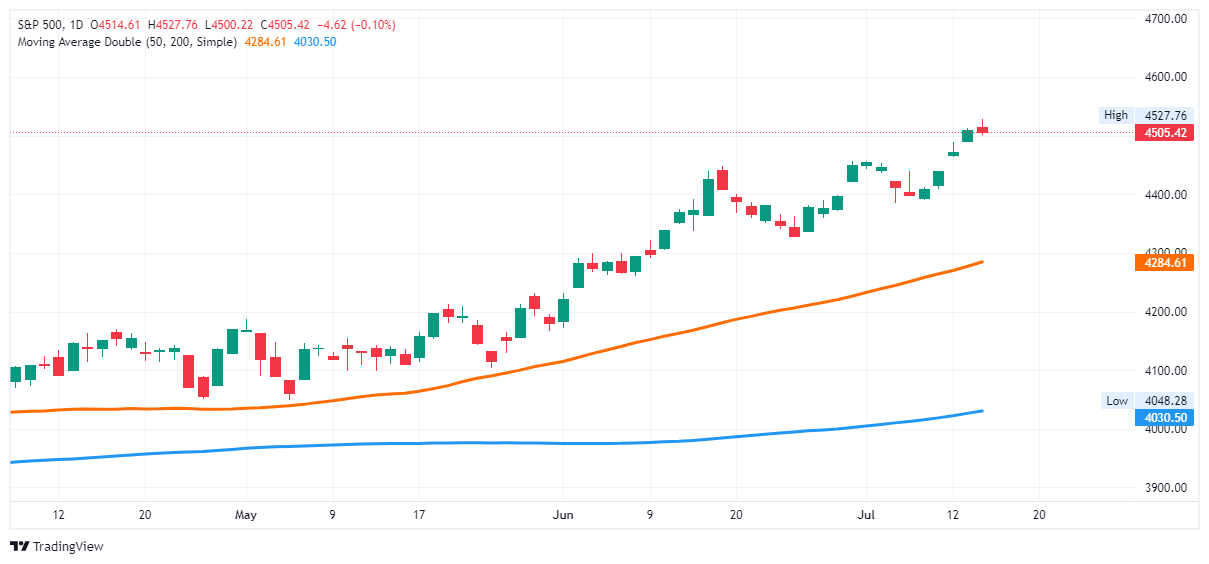This screenshot has height=564, width=1209.
Task: Select the Jul label on time axis
Action: (x=866, y=515)
